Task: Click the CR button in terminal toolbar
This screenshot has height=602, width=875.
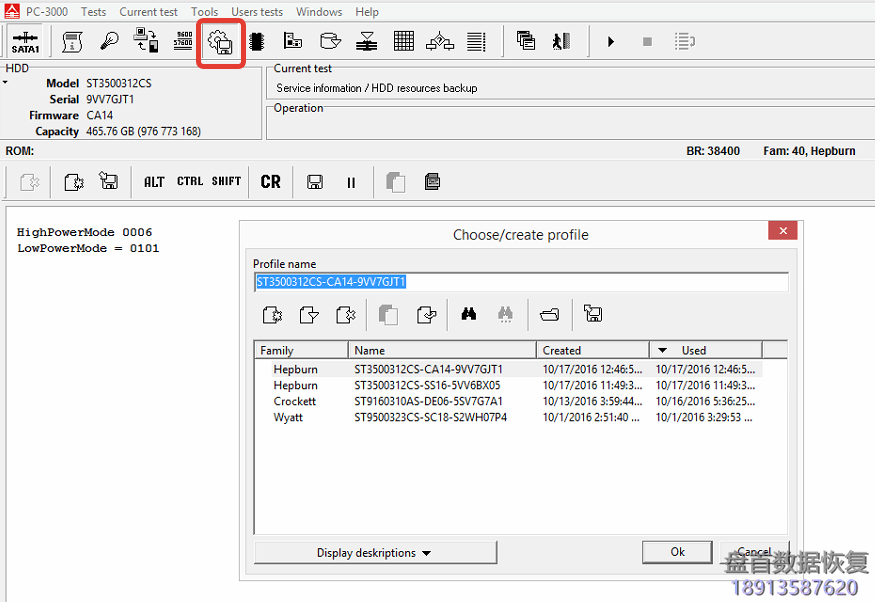Action: click(x=271, y=182)
